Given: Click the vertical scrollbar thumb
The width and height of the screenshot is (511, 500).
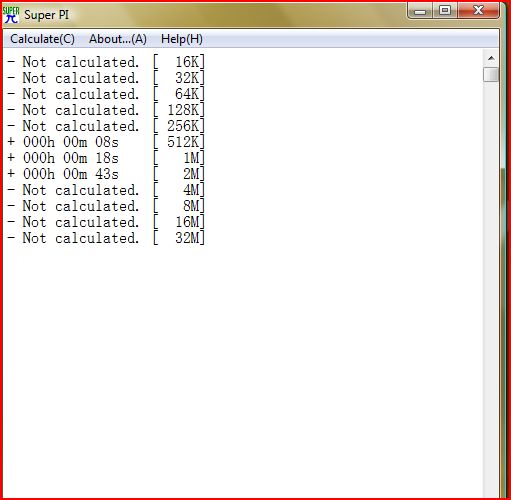Looking at the screenshot, I should tap(491, 74).
